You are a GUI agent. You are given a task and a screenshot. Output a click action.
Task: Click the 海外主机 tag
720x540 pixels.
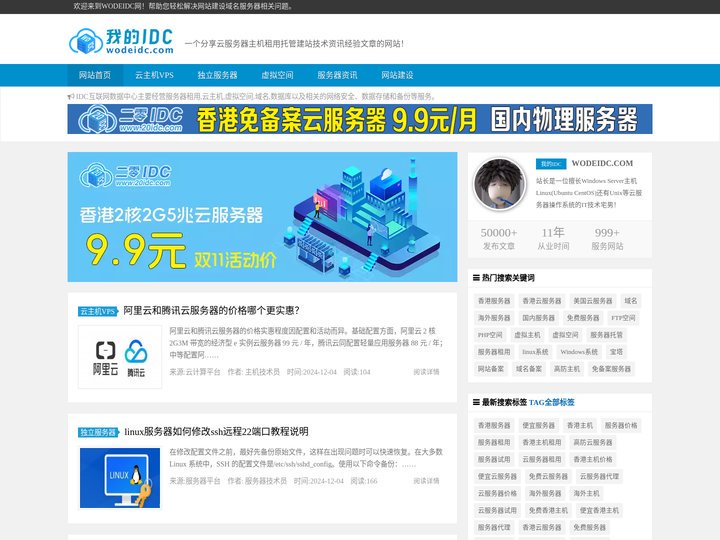tap(586, 493)
